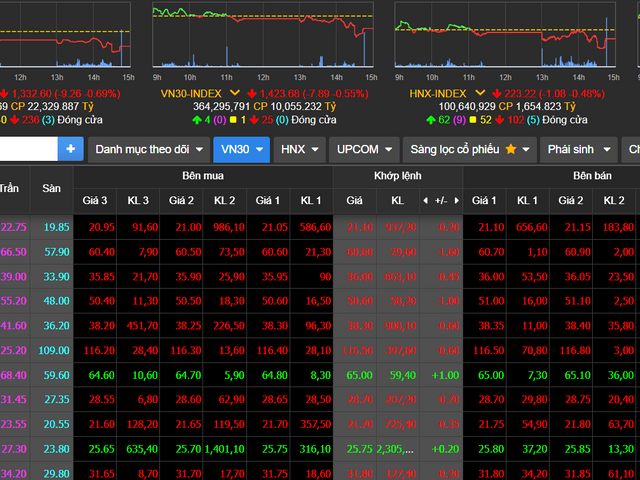Expand the VN30 dropdown
Screen dimensions: 640x480
click(x=241, y=150)
